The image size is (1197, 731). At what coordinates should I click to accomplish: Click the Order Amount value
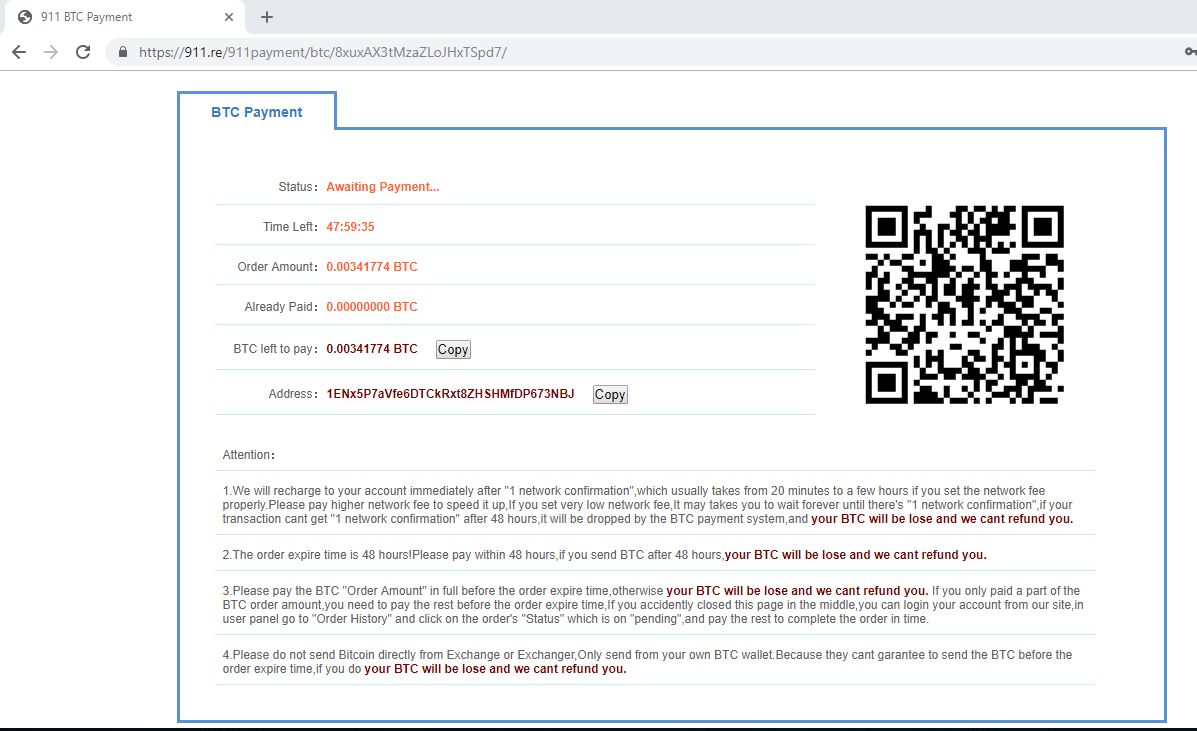(372, 267)
